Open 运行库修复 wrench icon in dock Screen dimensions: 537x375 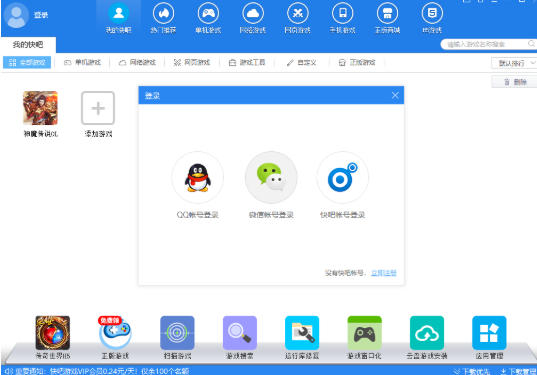pos(302,333)
